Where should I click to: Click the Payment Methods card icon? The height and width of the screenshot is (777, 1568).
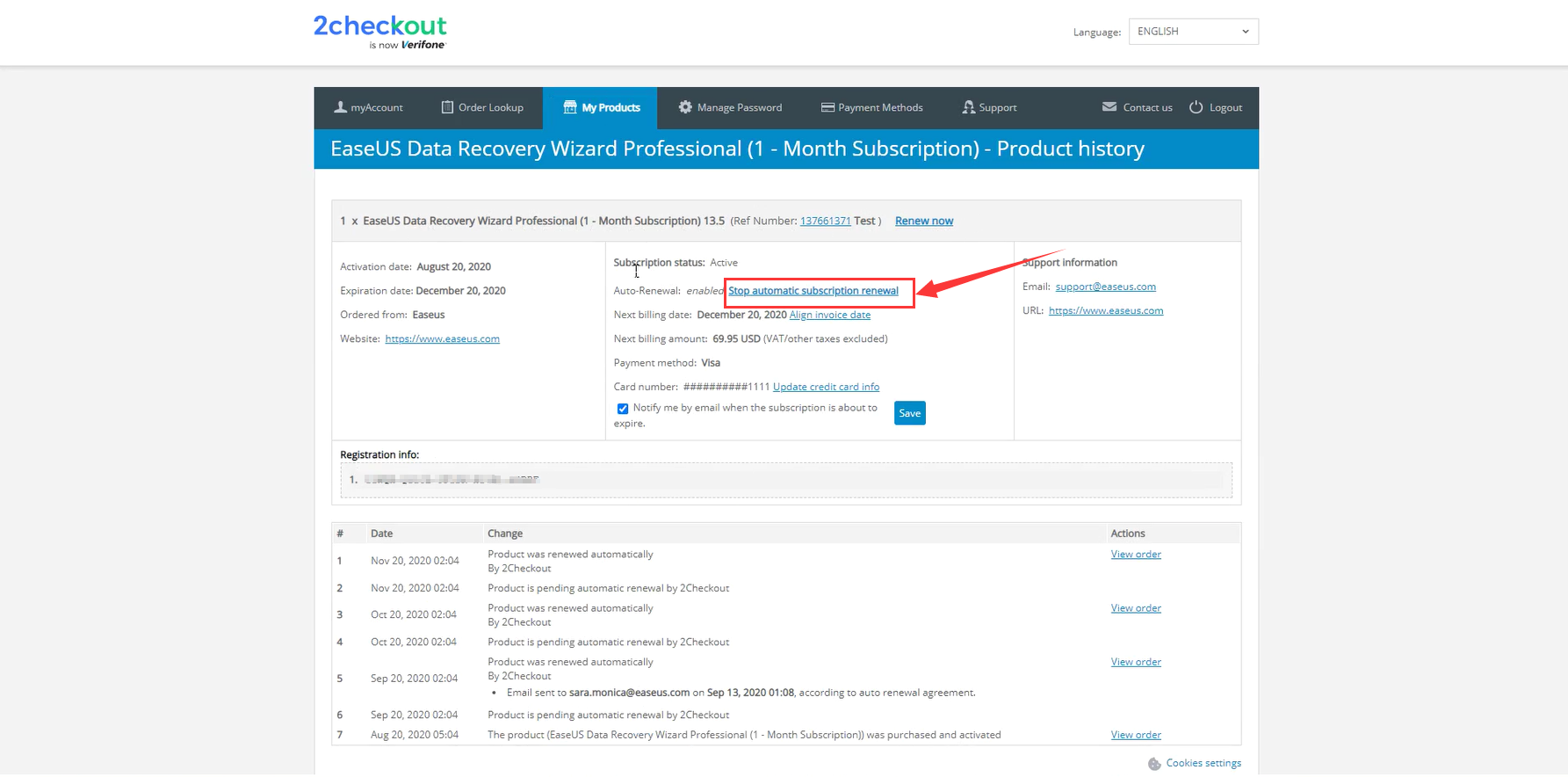pyautogui.click(x=827, y=107)
